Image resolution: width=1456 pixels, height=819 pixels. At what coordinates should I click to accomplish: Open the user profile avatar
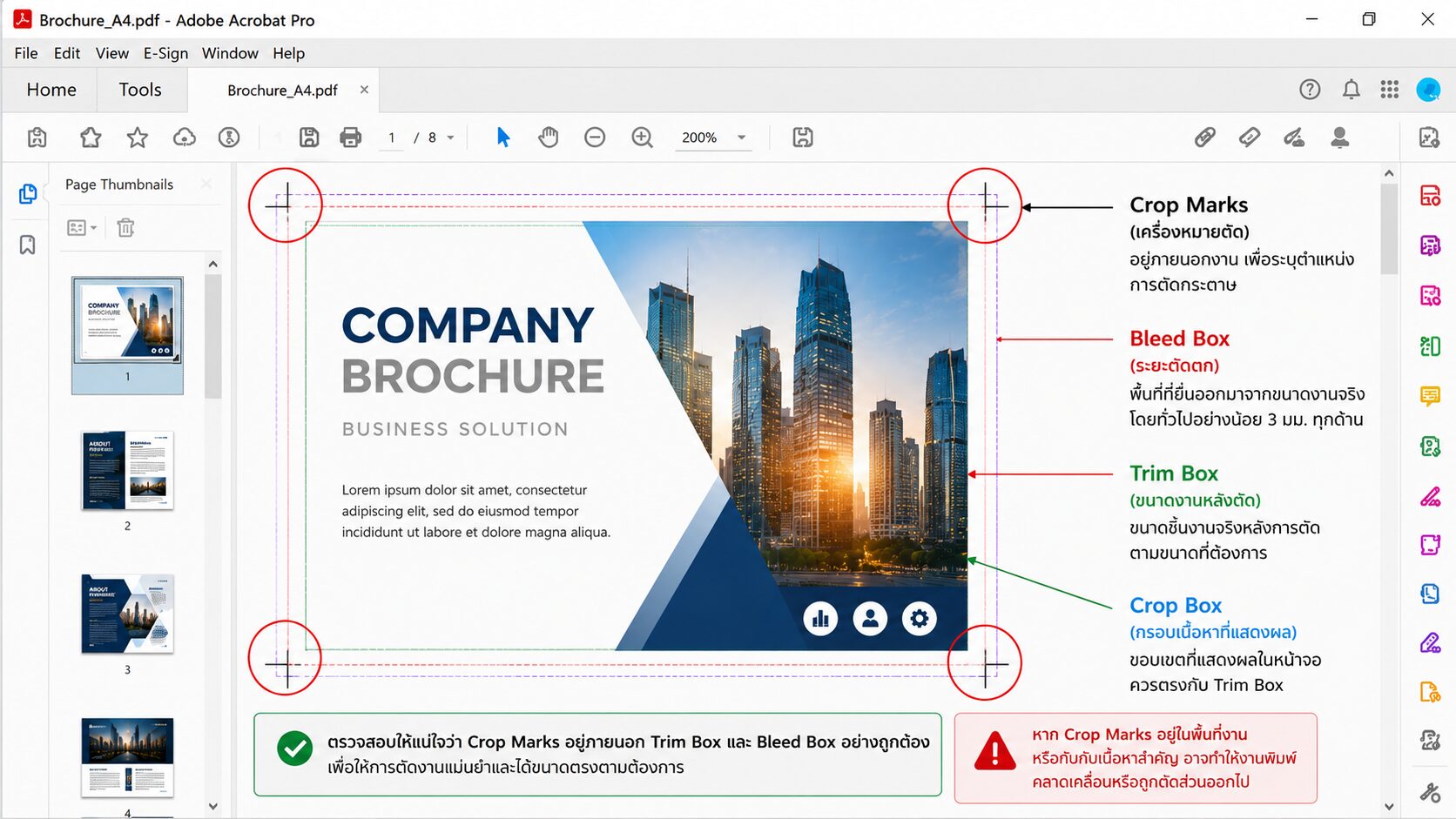tap(1428, 90)
